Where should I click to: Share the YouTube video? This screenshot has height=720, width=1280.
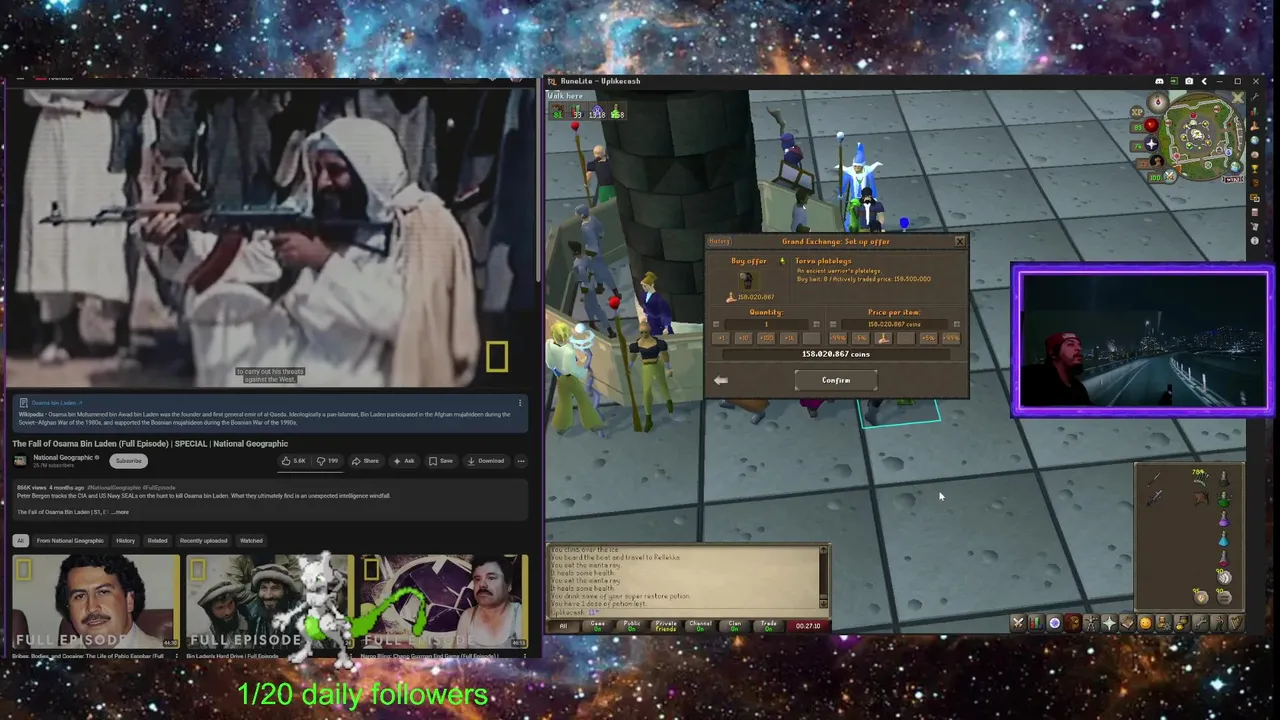[x=365, y=461]
